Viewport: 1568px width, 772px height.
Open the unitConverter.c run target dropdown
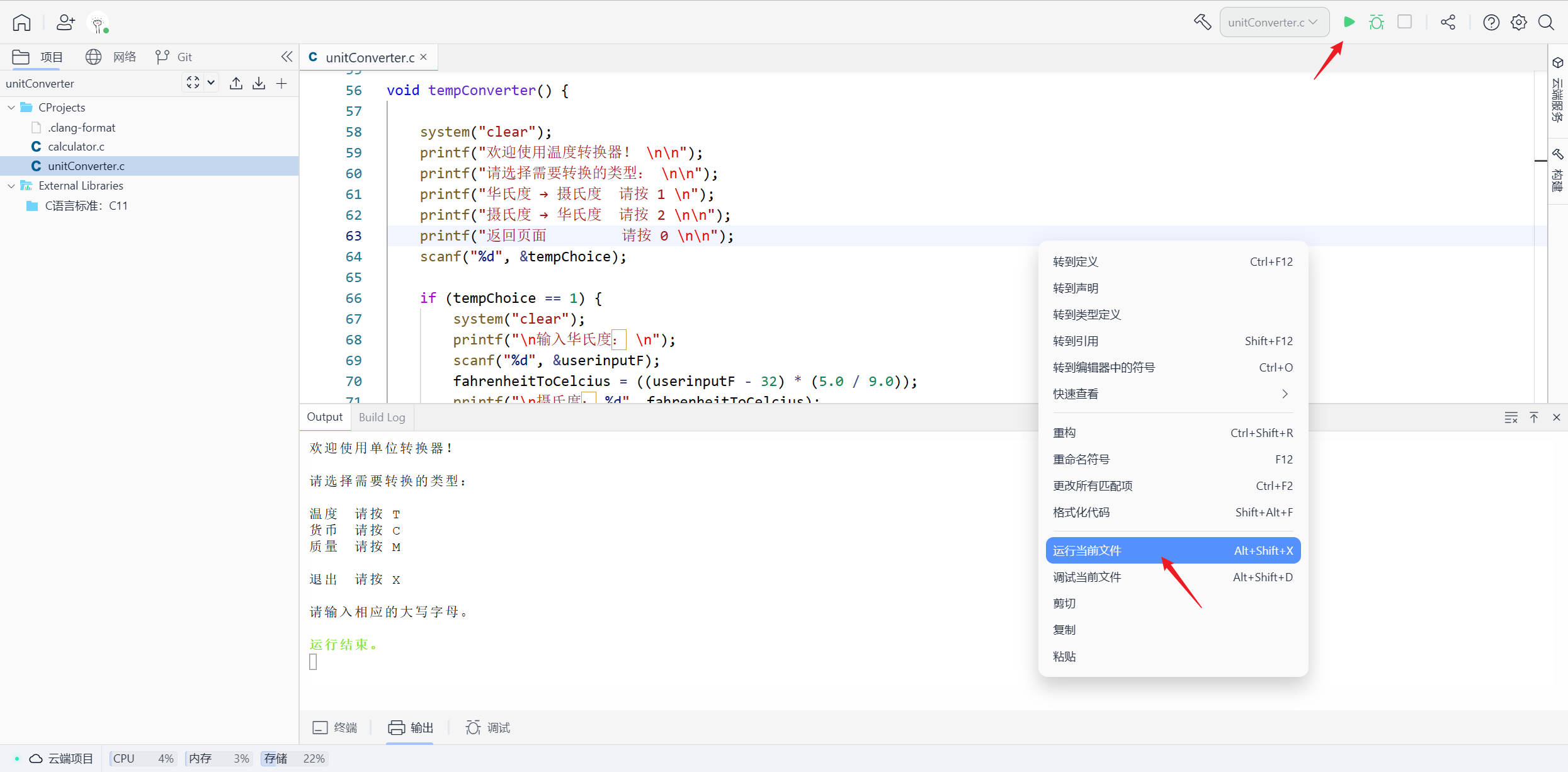coord(1274,22)
